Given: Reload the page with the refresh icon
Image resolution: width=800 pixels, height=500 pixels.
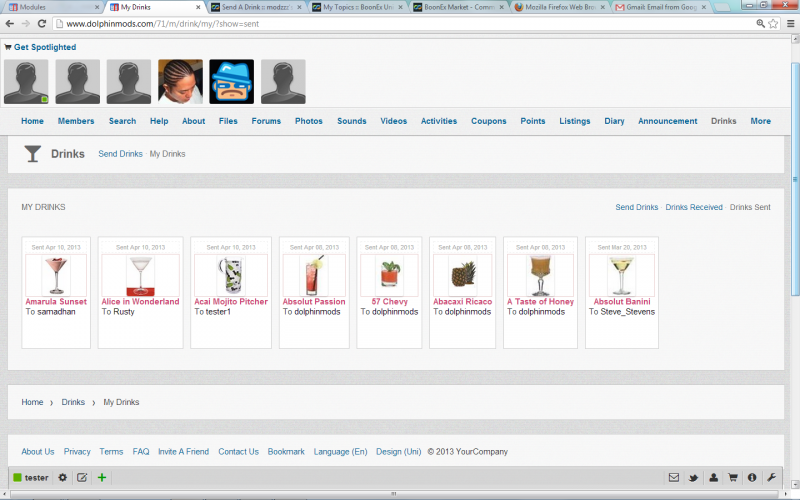Looking at the screenshot, I should coord(42,23).
